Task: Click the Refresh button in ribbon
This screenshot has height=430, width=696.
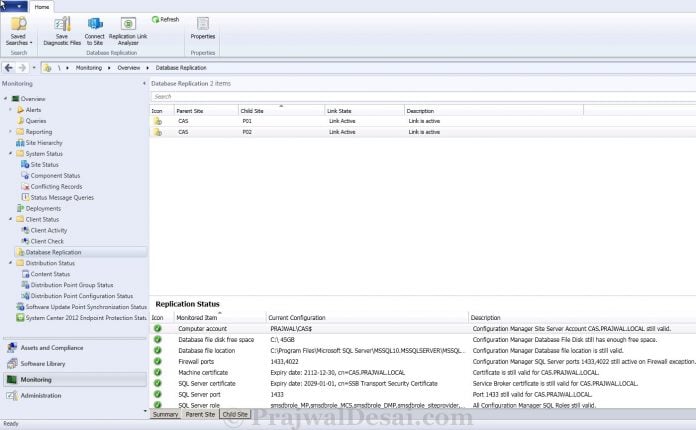Action: click(165, 20)
